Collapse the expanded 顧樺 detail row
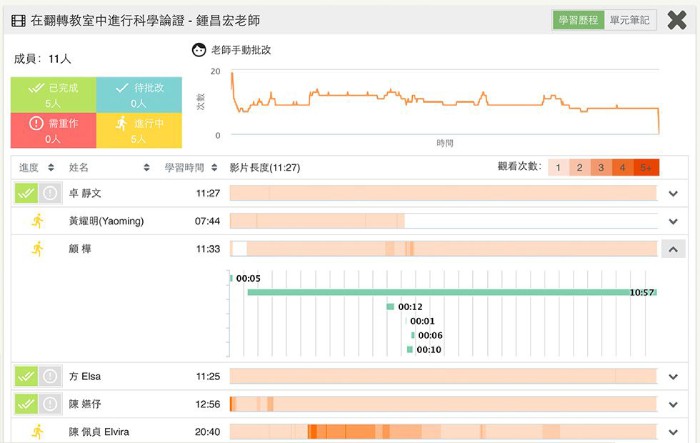The image size is (700, 443). [673, 249]
